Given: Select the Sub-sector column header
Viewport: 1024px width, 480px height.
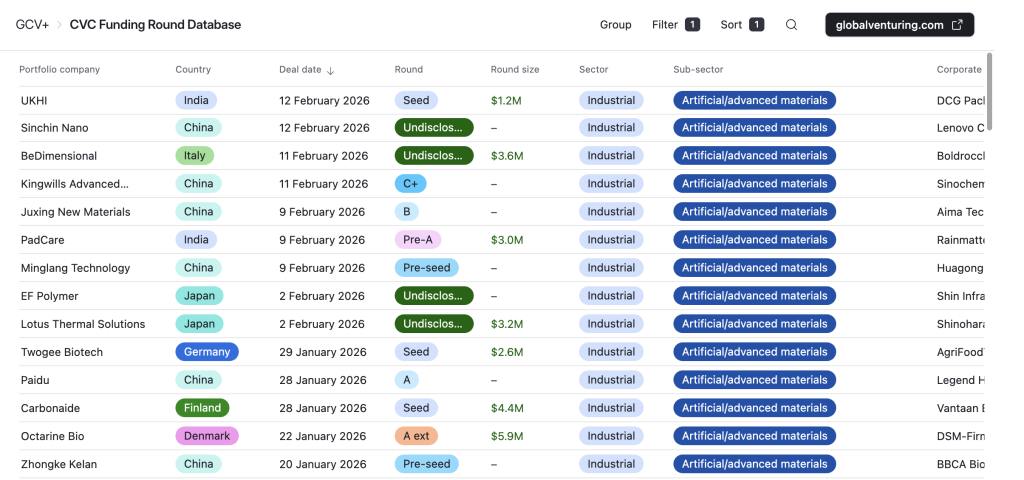Looking at the screenshot, I should click(698, 70).
